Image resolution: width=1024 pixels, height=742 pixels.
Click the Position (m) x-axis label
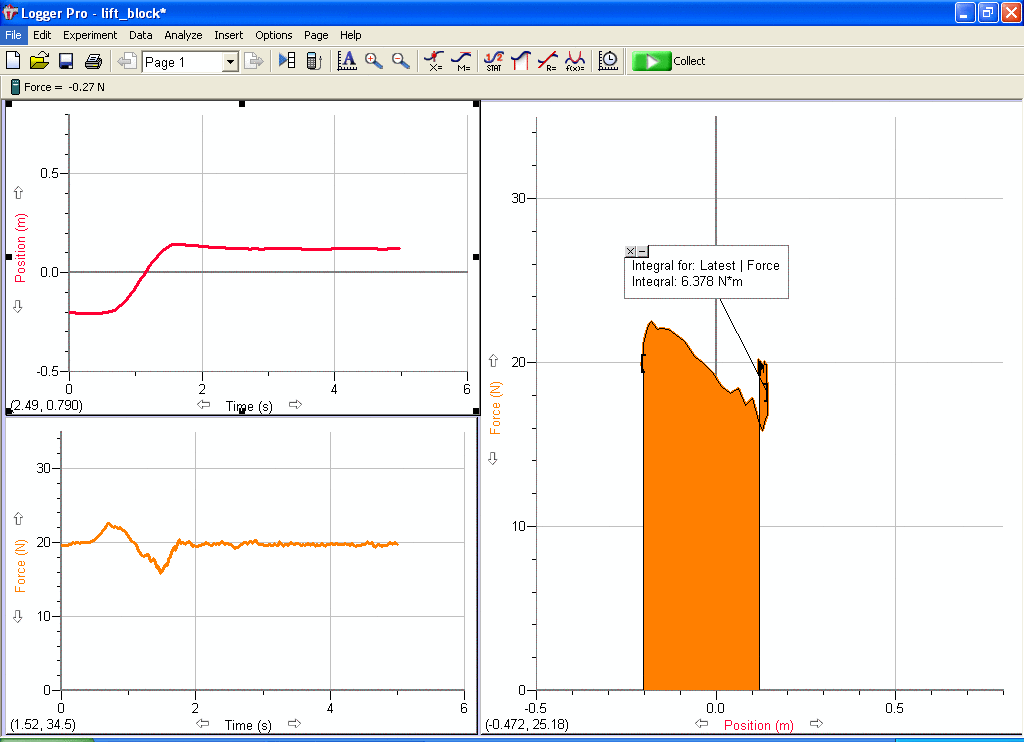click(x=758, y=725)
